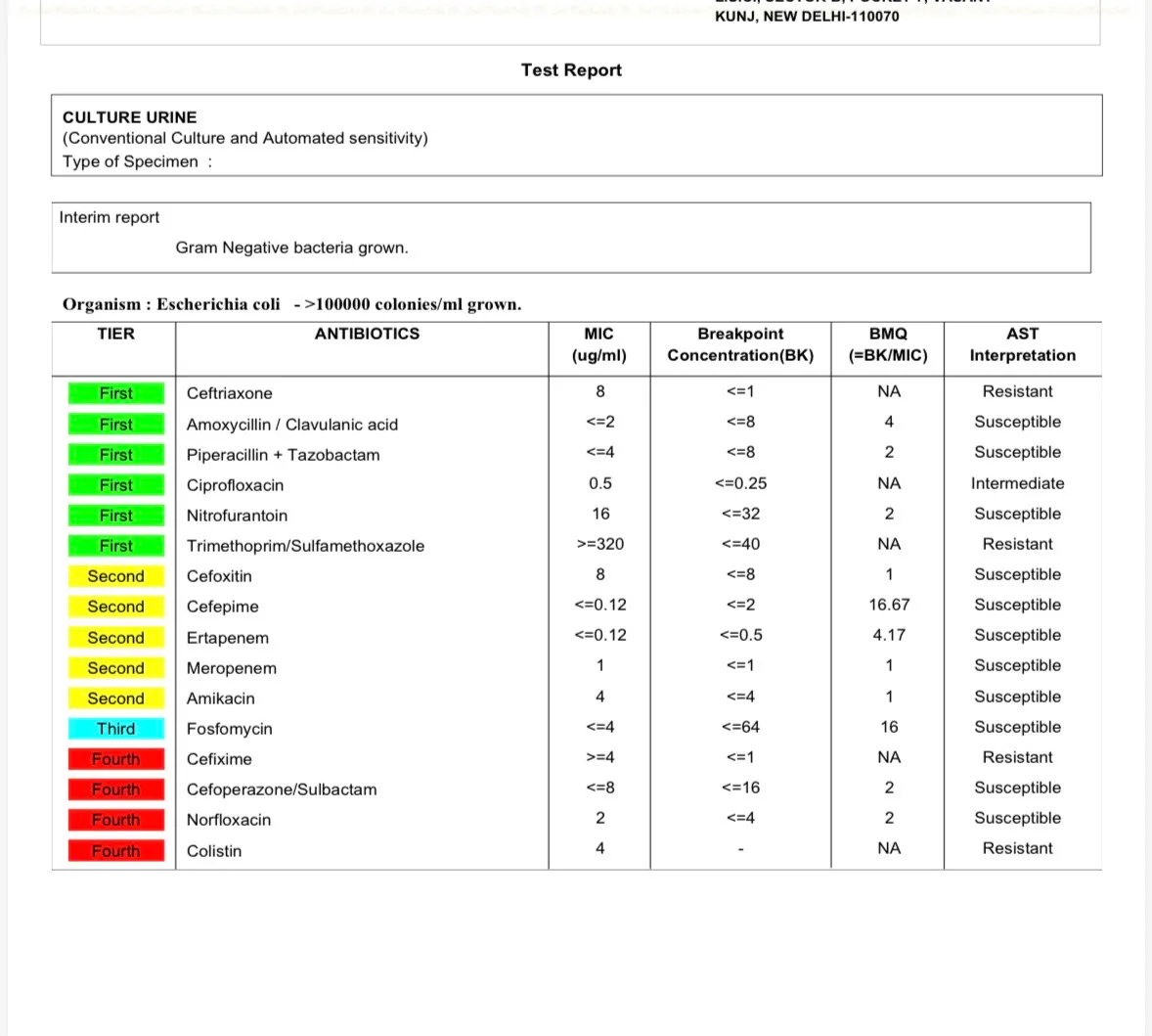Select the red Fourth tier badge for Colistin
The width and height of the screenshot is (1152, 1036).
[x=116, y=851]
